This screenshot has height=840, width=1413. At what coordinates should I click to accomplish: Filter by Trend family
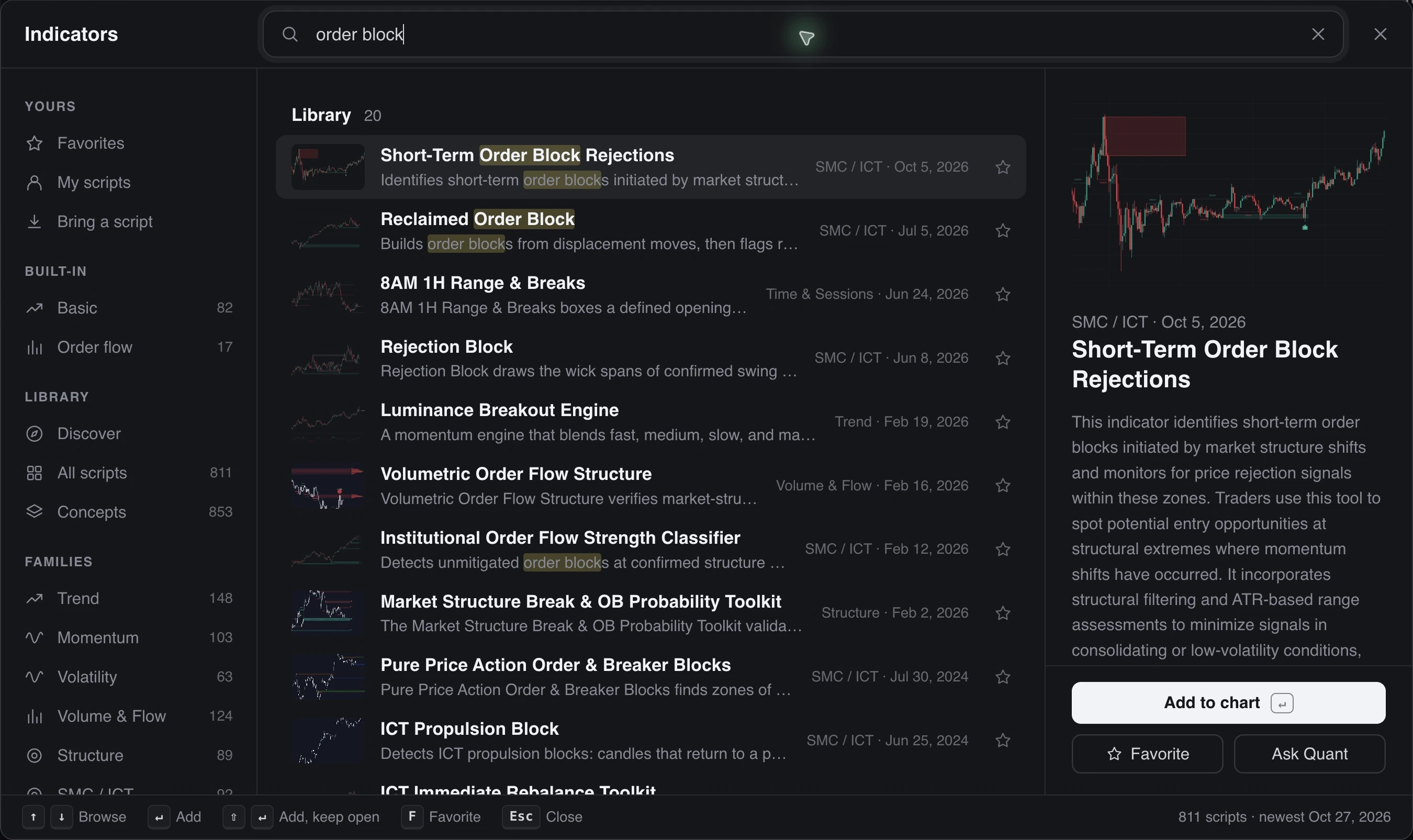[x=129, y=598]
